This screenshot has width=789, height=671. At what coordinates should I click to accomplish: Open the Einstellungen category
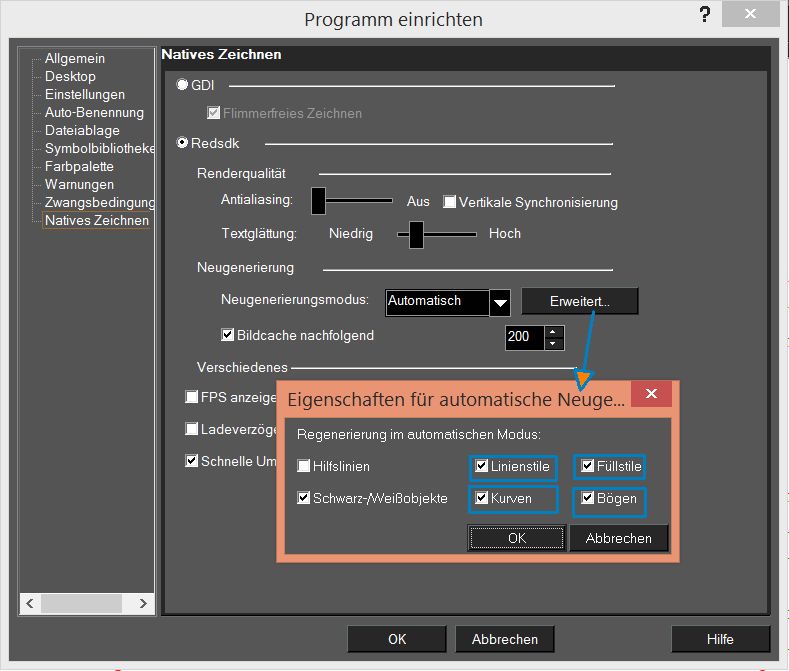(85, 95)
